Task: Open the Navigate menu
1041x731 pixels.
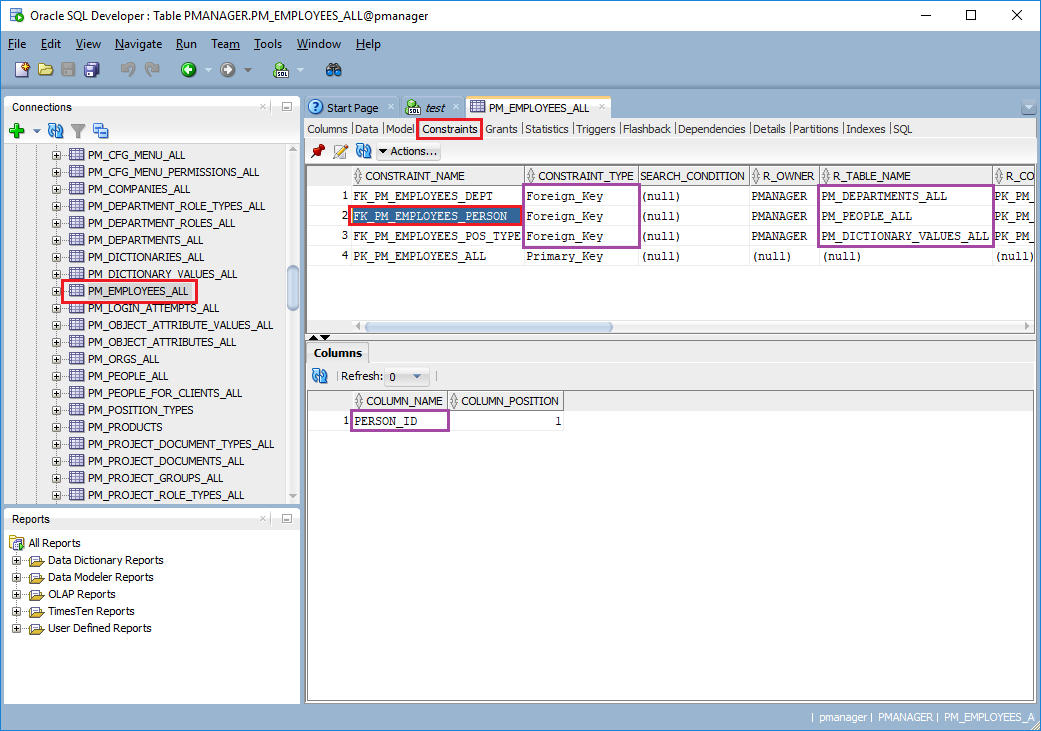Action: click(138, 43)
